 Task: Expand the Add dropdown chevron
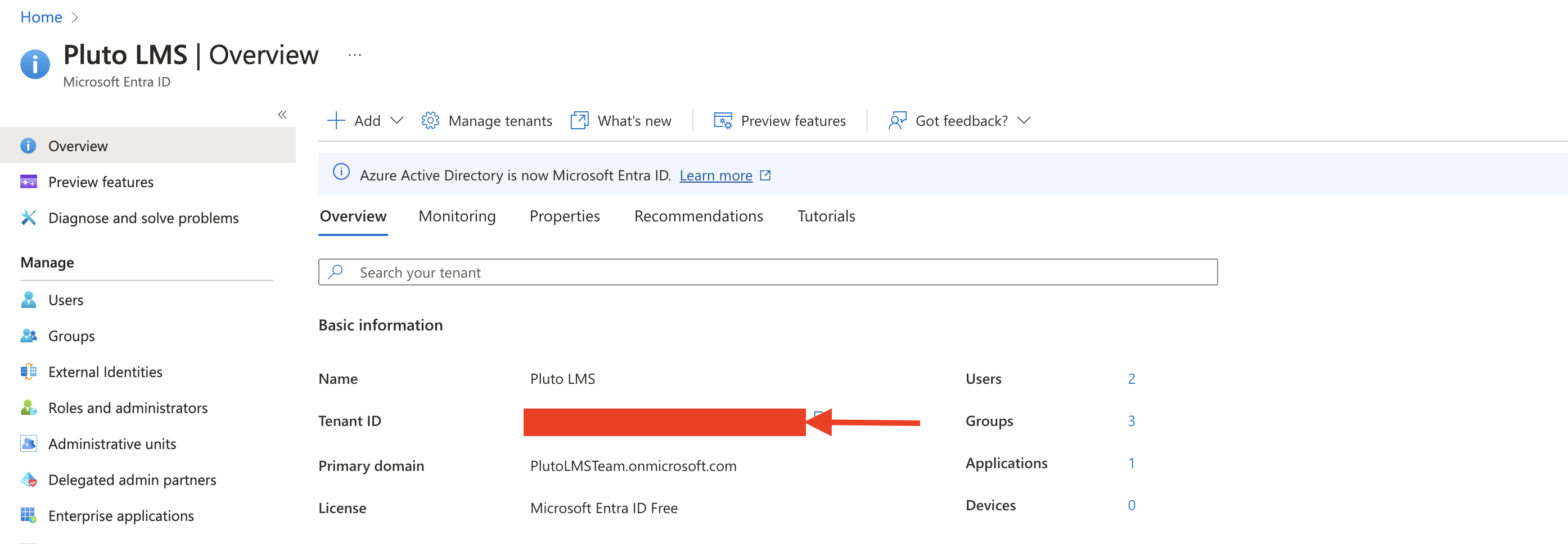pos(396,120)
